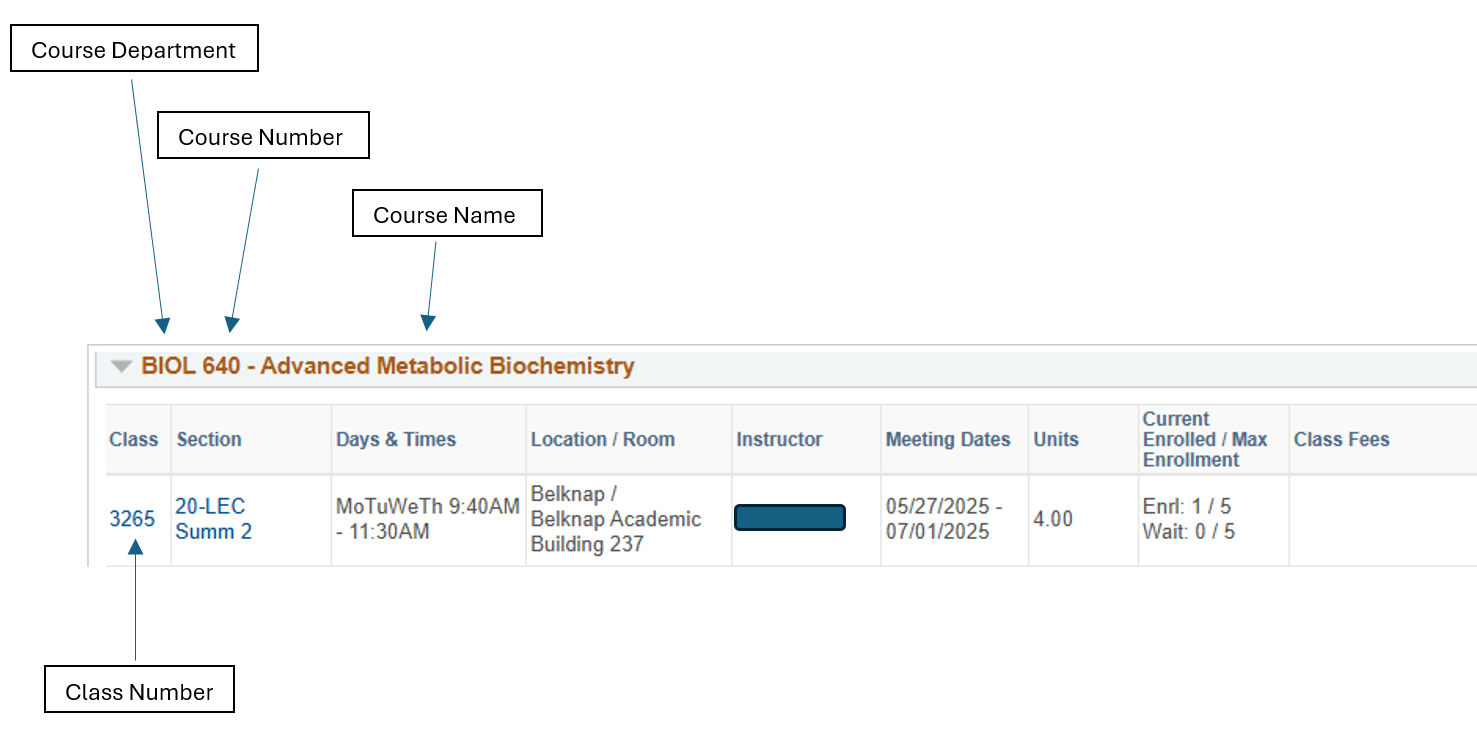Select the Instructor column header
The height and width of the screenshot is (734, 1477).
(x=779, y=439)
